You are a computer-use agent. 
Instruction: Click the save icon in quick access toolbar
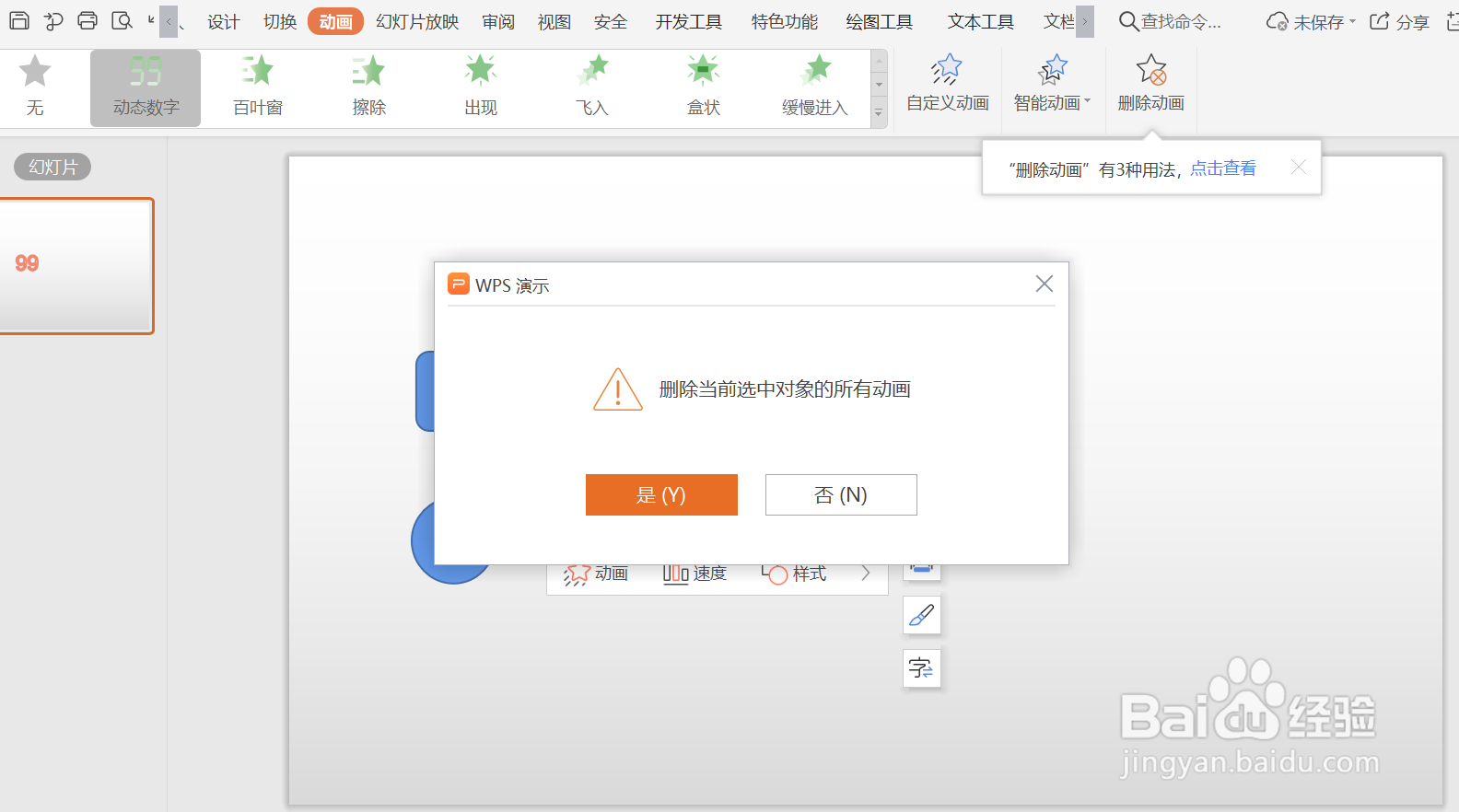[x=19, y=20]
